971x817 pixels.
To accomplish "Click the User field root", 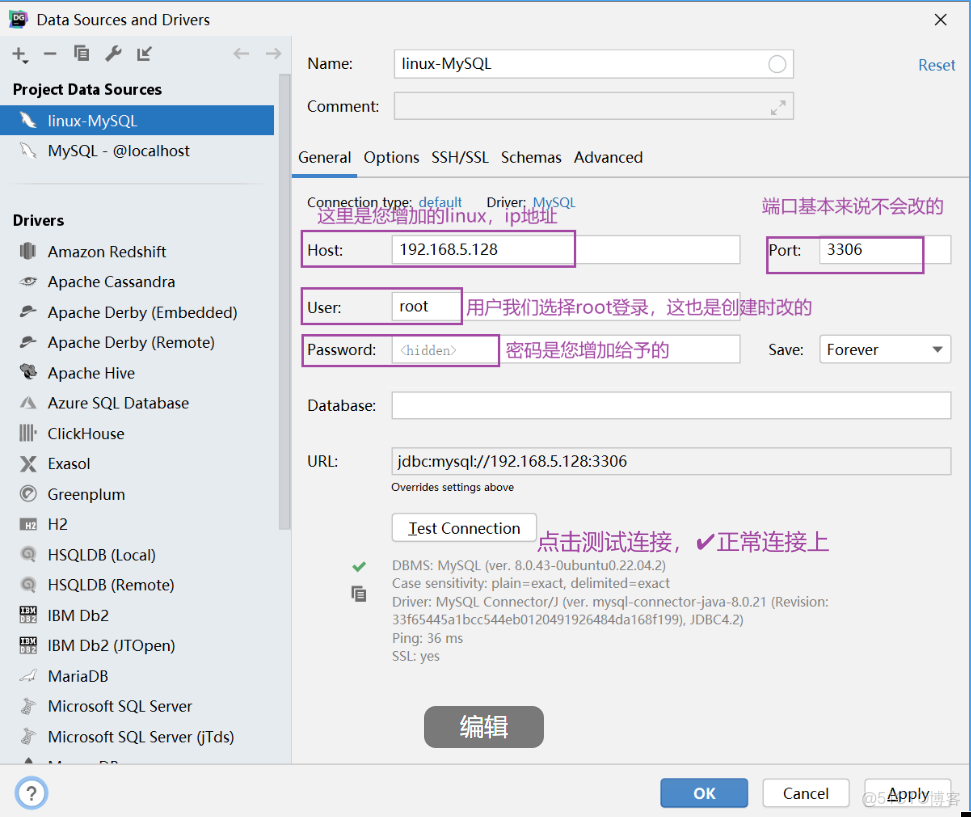I will click(x=565, y=306).
